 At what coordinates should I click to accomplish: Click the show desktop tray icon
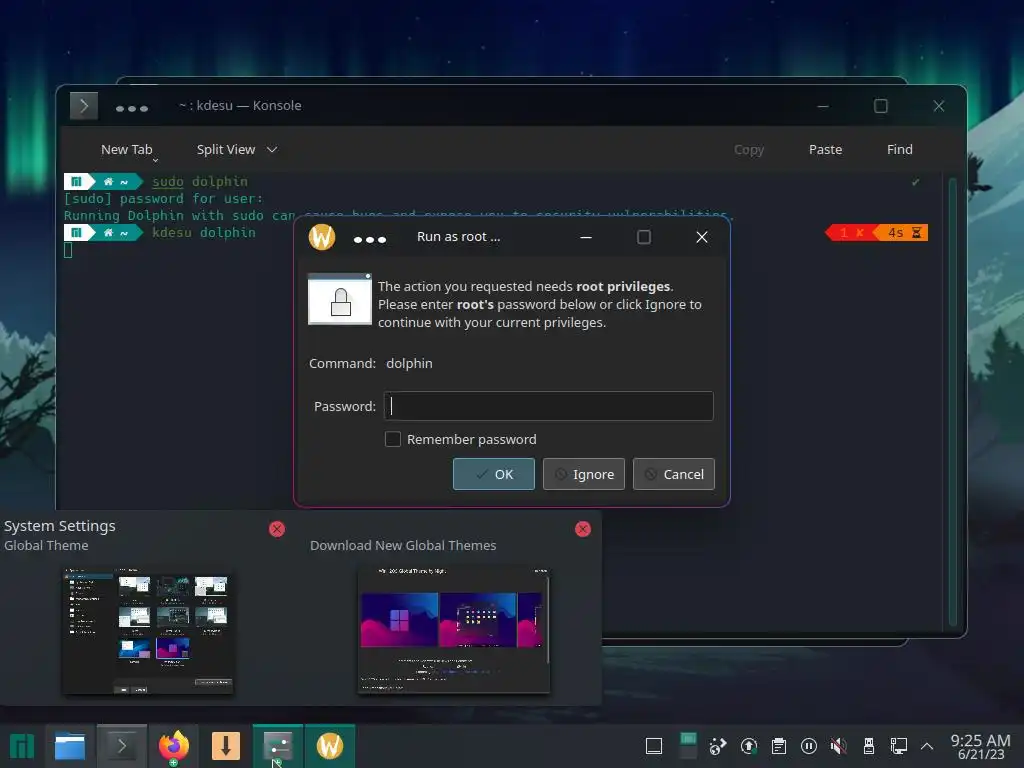click(654, 746)
